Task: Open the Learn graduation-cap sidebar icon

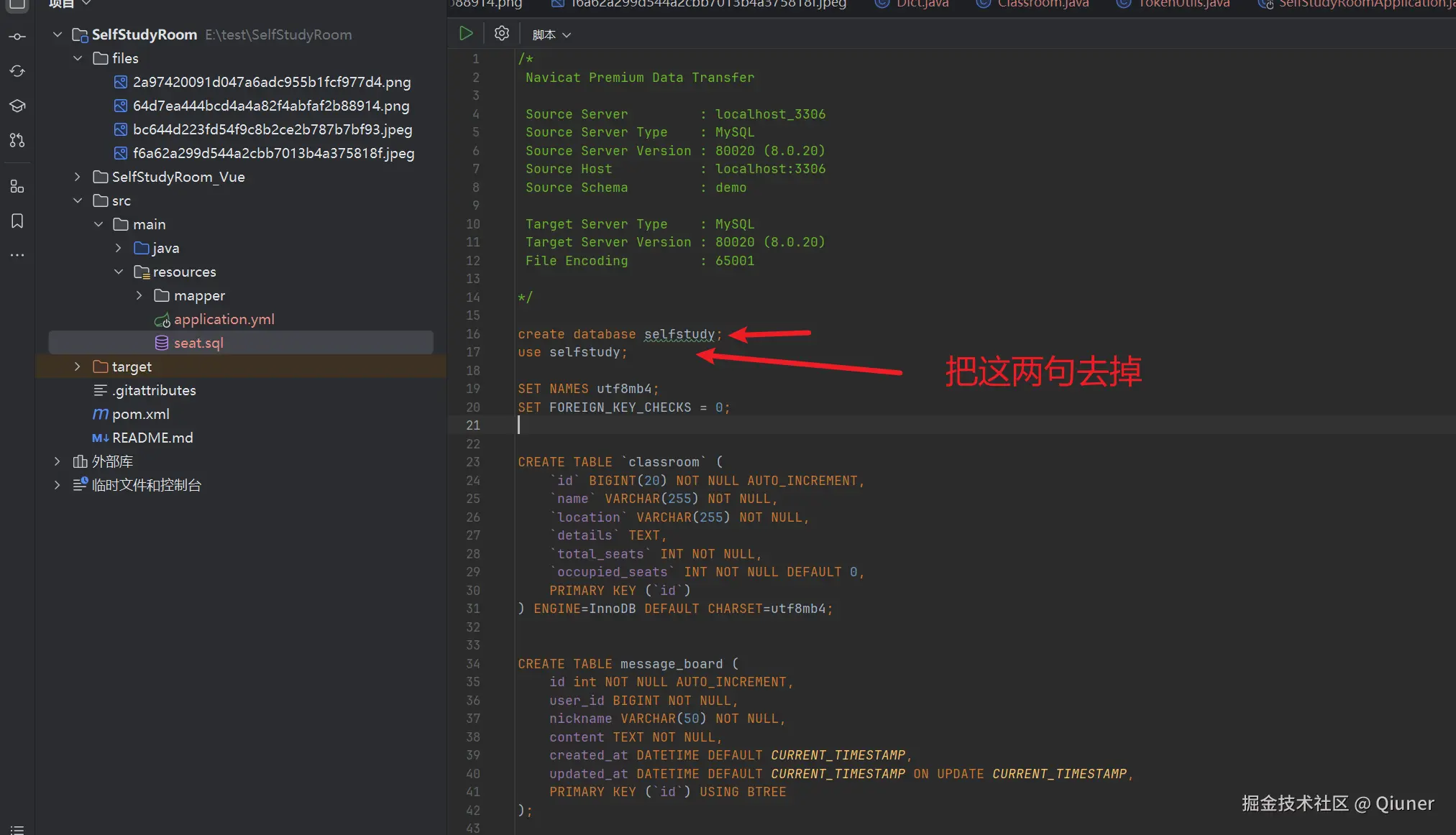Action: 17,106
